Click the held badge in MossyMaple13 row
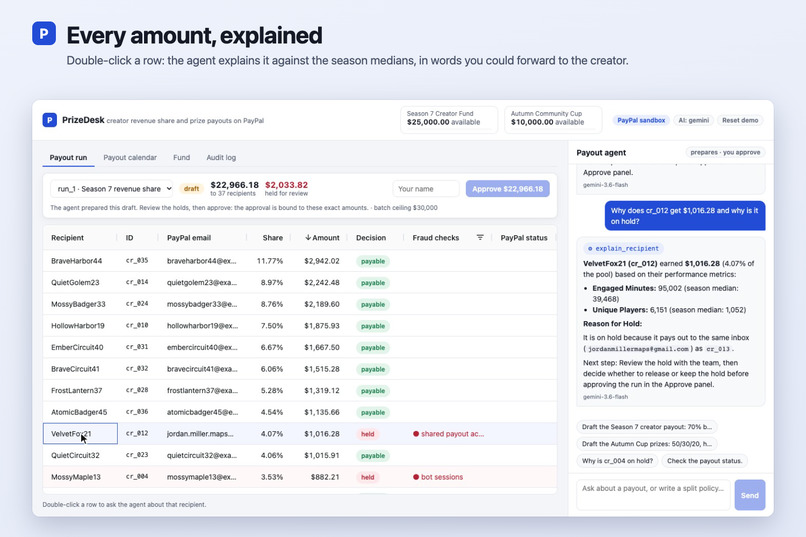This screenshot has height=537, width=806. click(368, 477)
